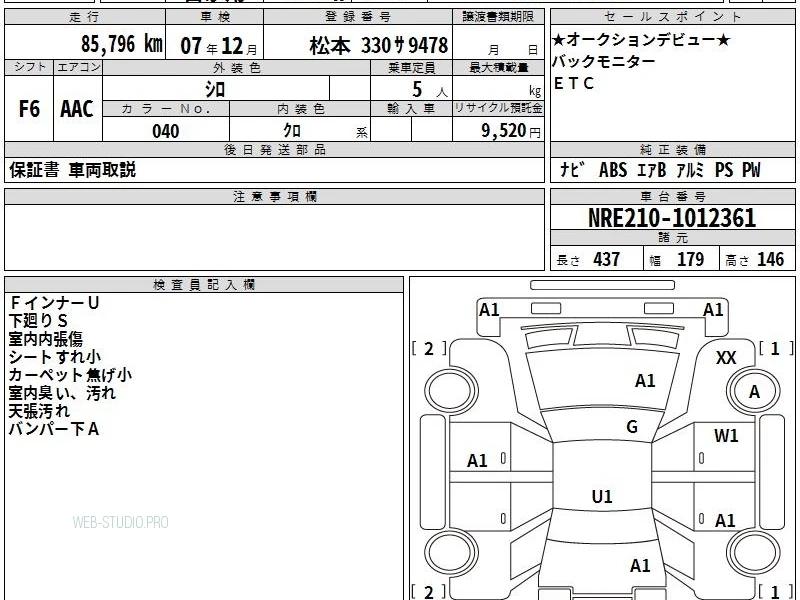The image size is (800, 600).
Task: Select the 内装色 header
Action: (x=300, y=109)
